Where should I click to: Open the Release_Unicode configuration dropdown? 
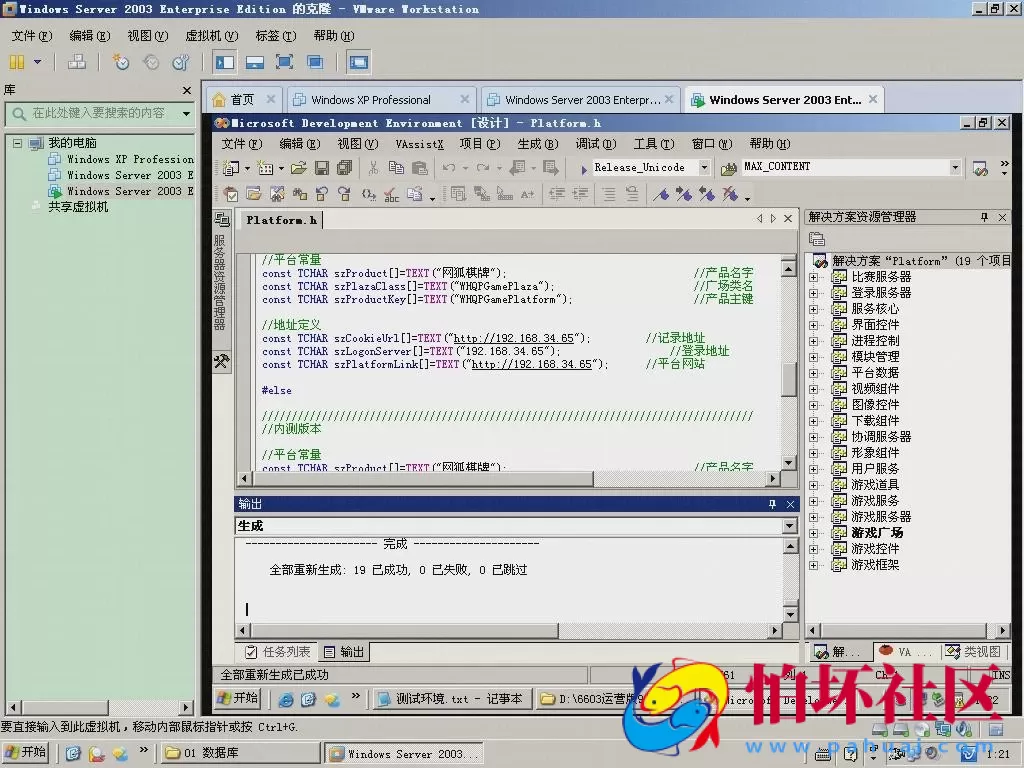pyautogui.click(x=704, y=168)
